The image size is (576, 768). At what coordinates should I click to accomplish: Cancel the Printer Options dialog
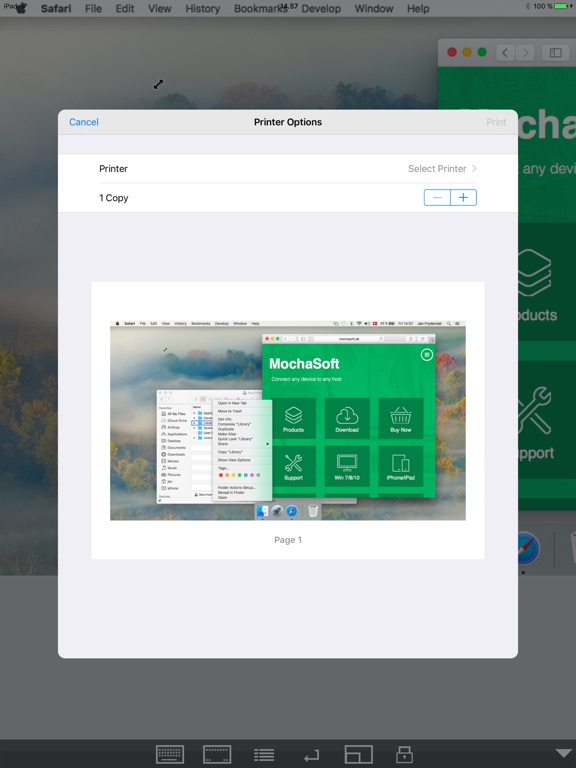click(x=84, y=122)
